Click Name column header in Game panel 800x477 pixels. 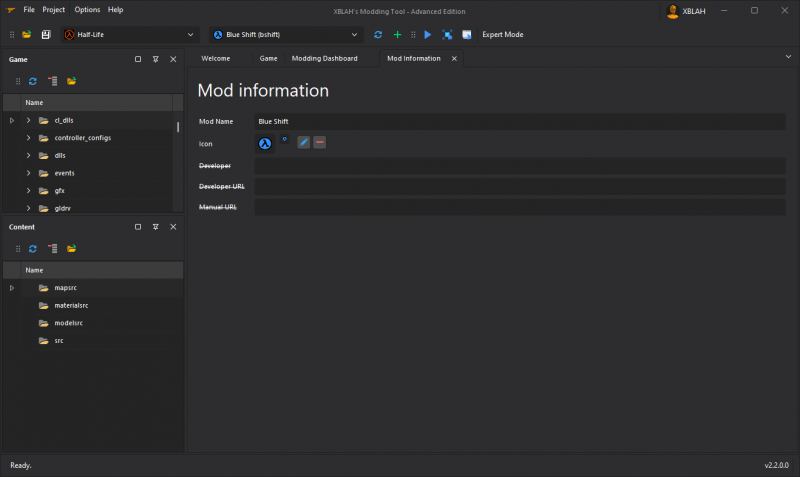pos(96,103)
